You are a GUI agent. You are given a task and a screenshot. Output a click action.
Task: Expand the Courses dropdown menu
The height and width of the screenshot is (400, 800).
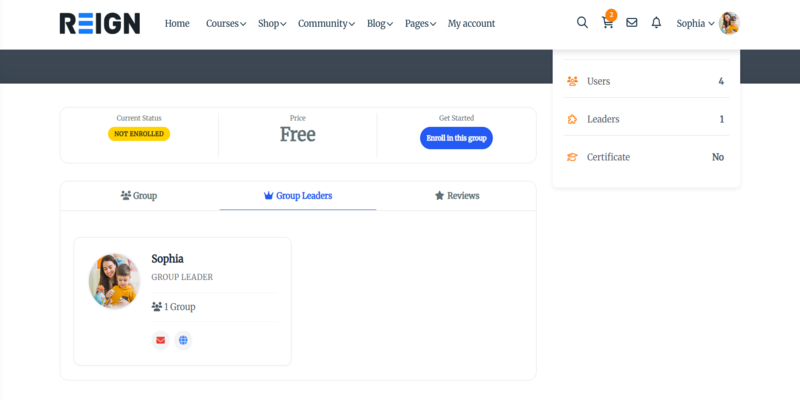[226, 23]
